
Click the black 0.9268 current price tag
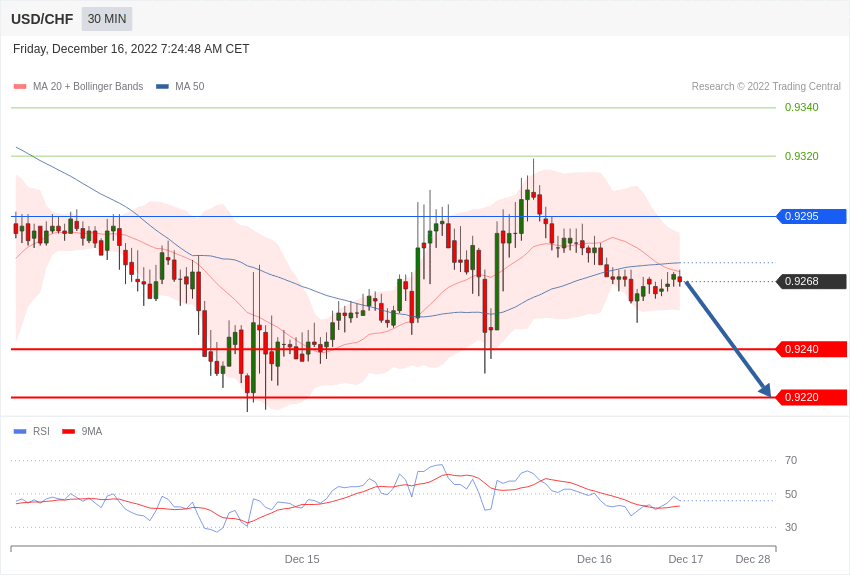[x=812, y=281]
